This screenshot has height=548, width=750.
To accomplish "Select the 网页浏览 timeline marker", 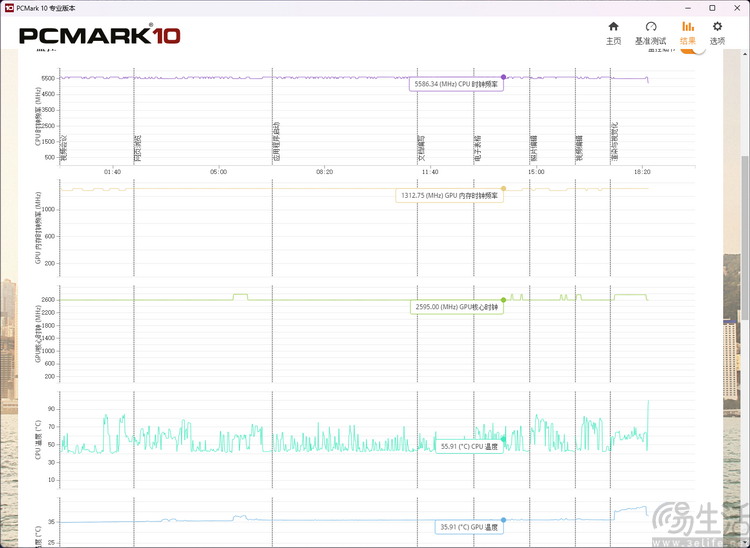I will (138, 148).
